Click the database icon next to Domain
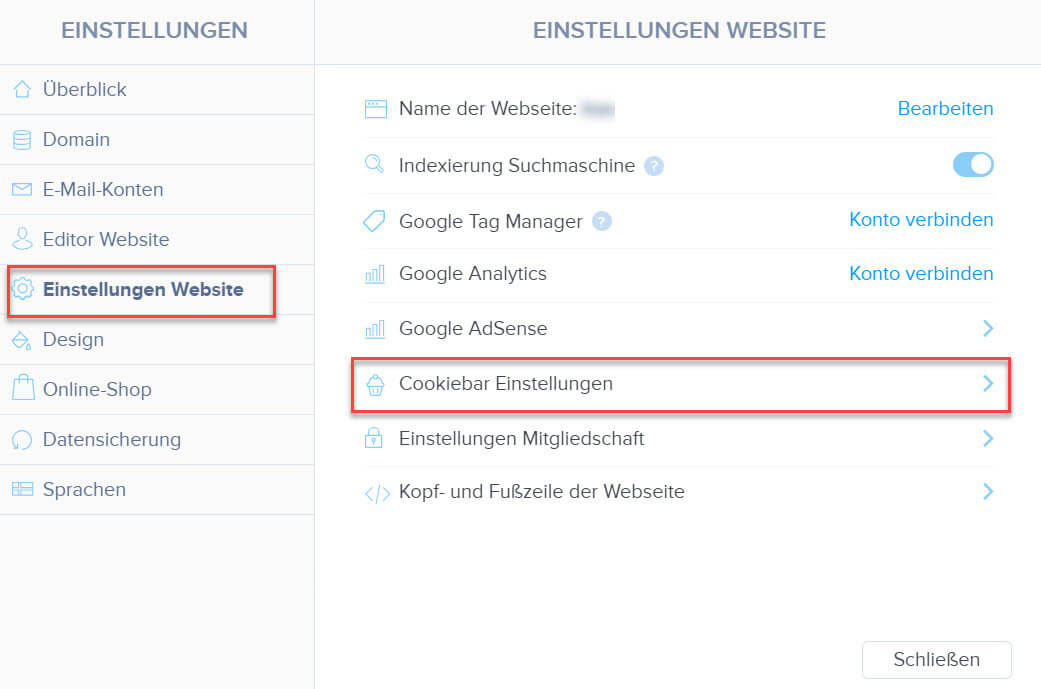The height and width of the screenshot is (689, 1041). [22, 139]
